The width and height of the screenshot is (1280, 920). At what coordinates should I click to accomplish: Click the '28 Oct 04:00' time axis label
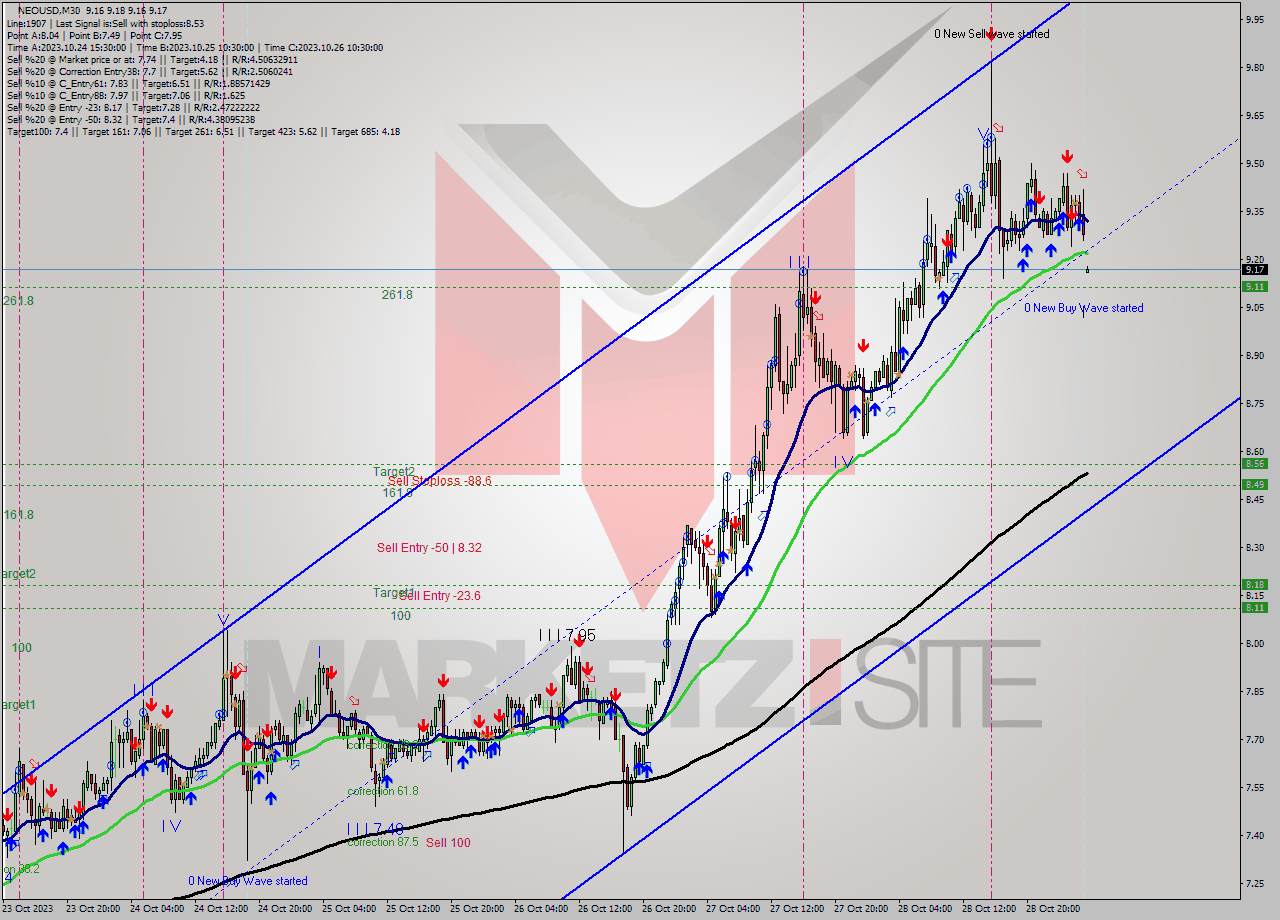(x=925, y=909)
